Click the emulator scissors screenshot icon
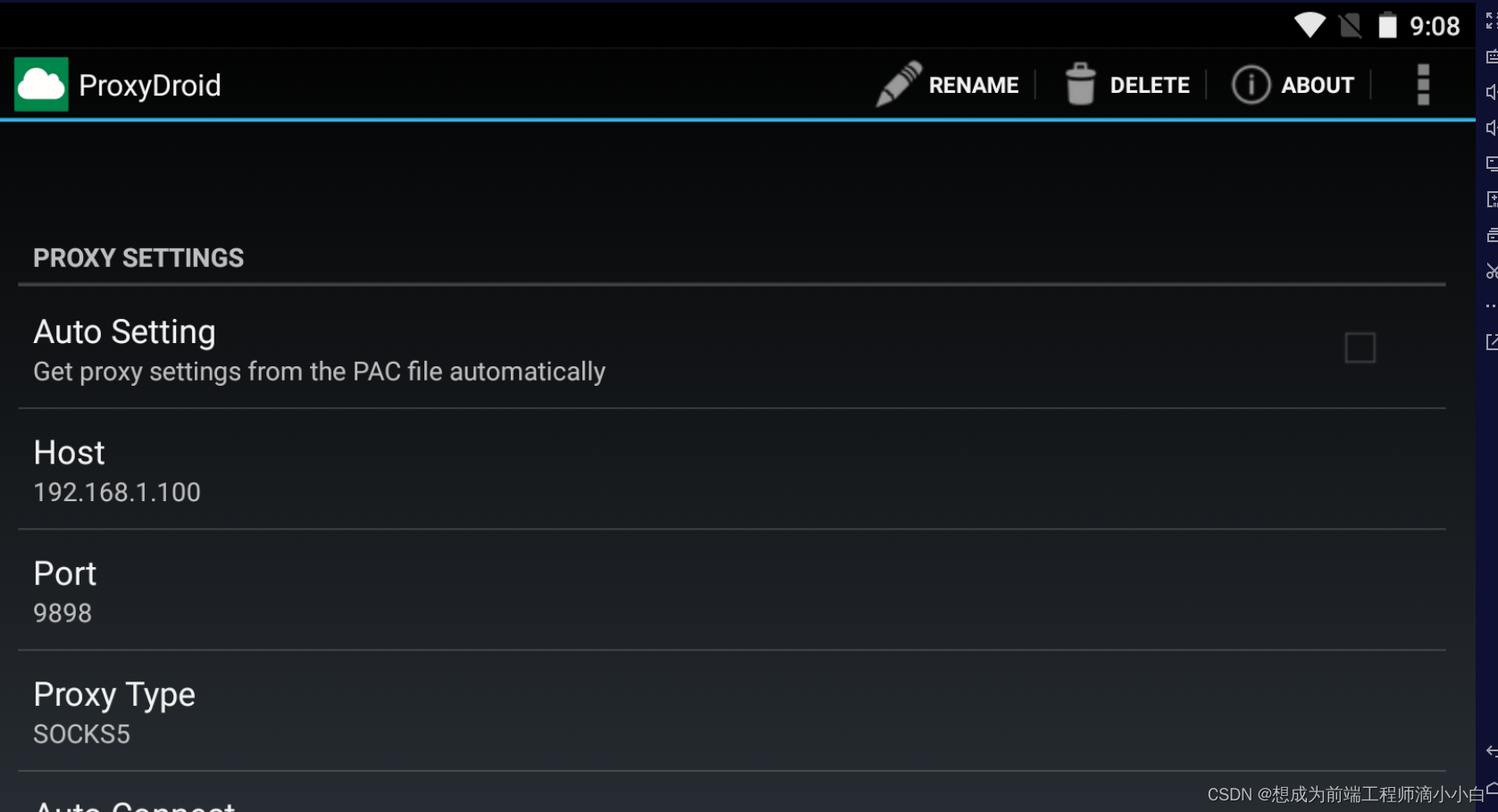The width and height of the screenshot is (1498, 812). point(1491,271)
